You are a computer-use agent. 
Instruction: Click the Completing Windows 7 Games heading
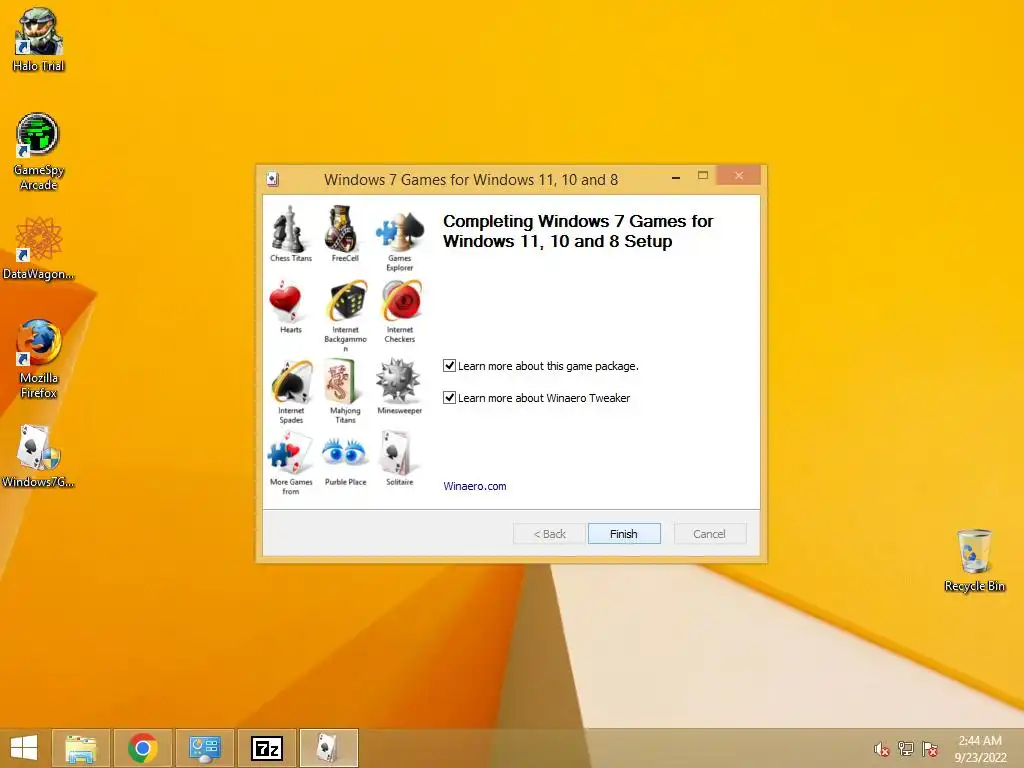578,231
